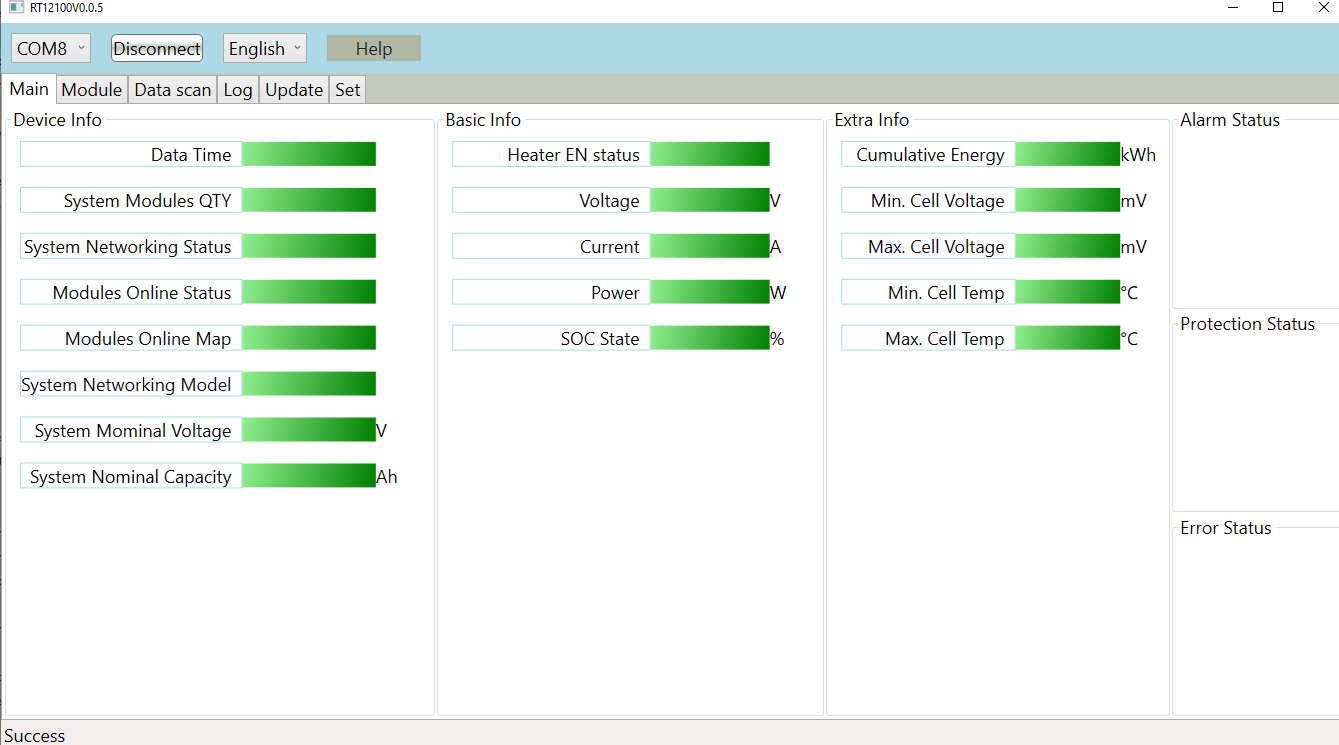The image size is (1339, 745).
Task: Maximize the application window
Action: click(1277, 8)
